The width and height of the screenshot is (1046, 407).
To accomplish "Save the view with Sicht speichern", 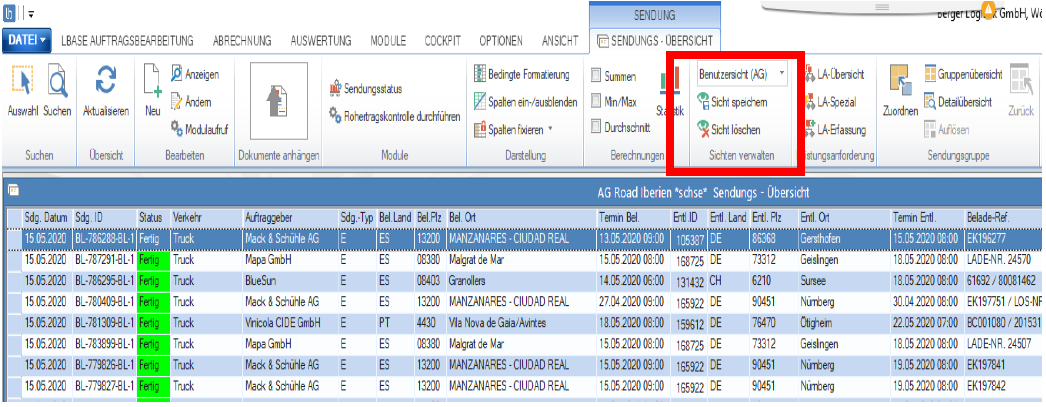I will pos(732,101).
